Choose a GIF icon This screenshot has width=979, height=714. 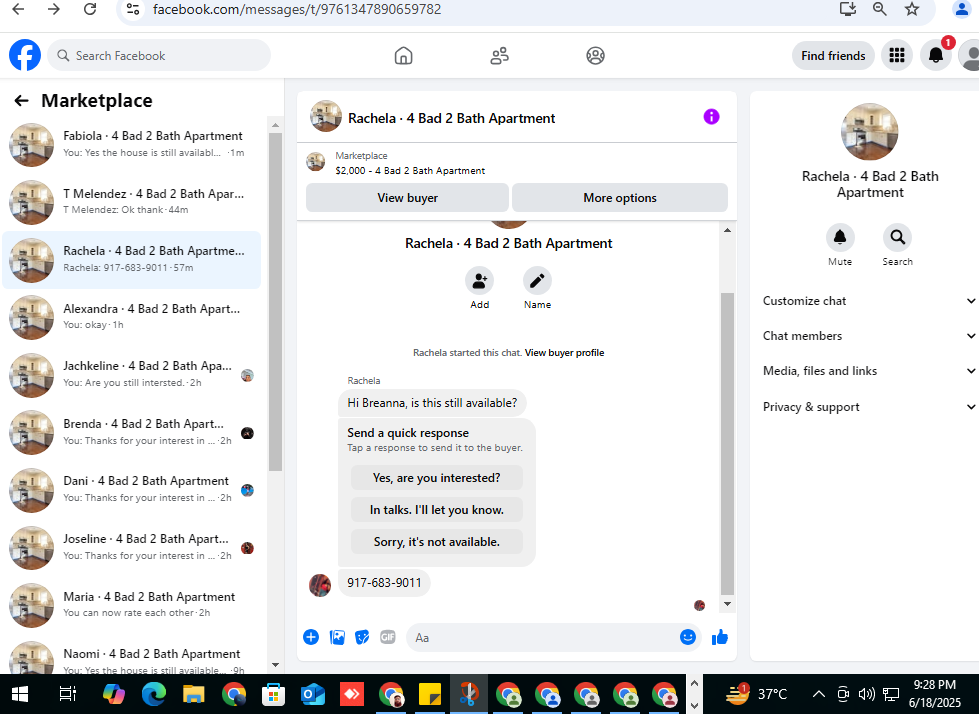point(388,637)
